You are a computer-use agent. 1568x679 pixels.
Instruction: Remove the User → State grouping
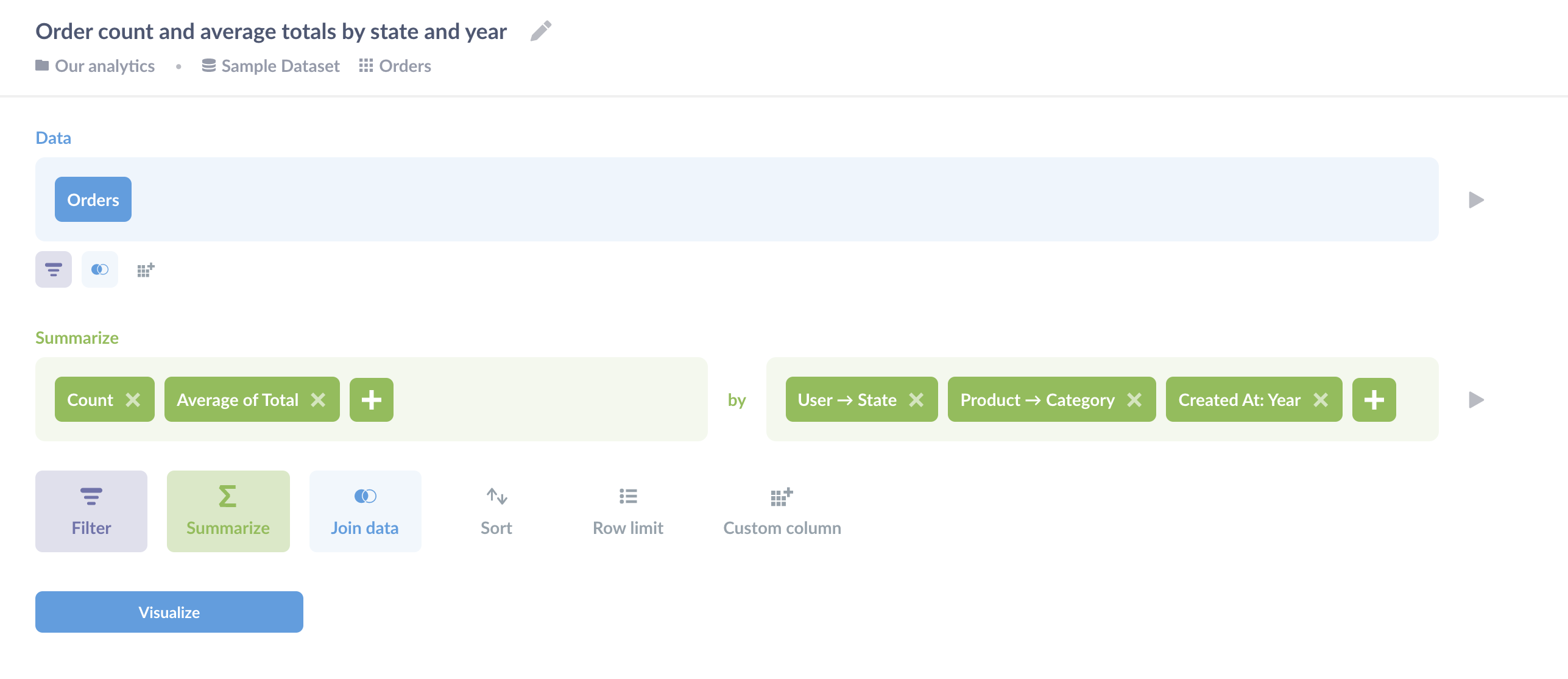(x=916, y=400)
